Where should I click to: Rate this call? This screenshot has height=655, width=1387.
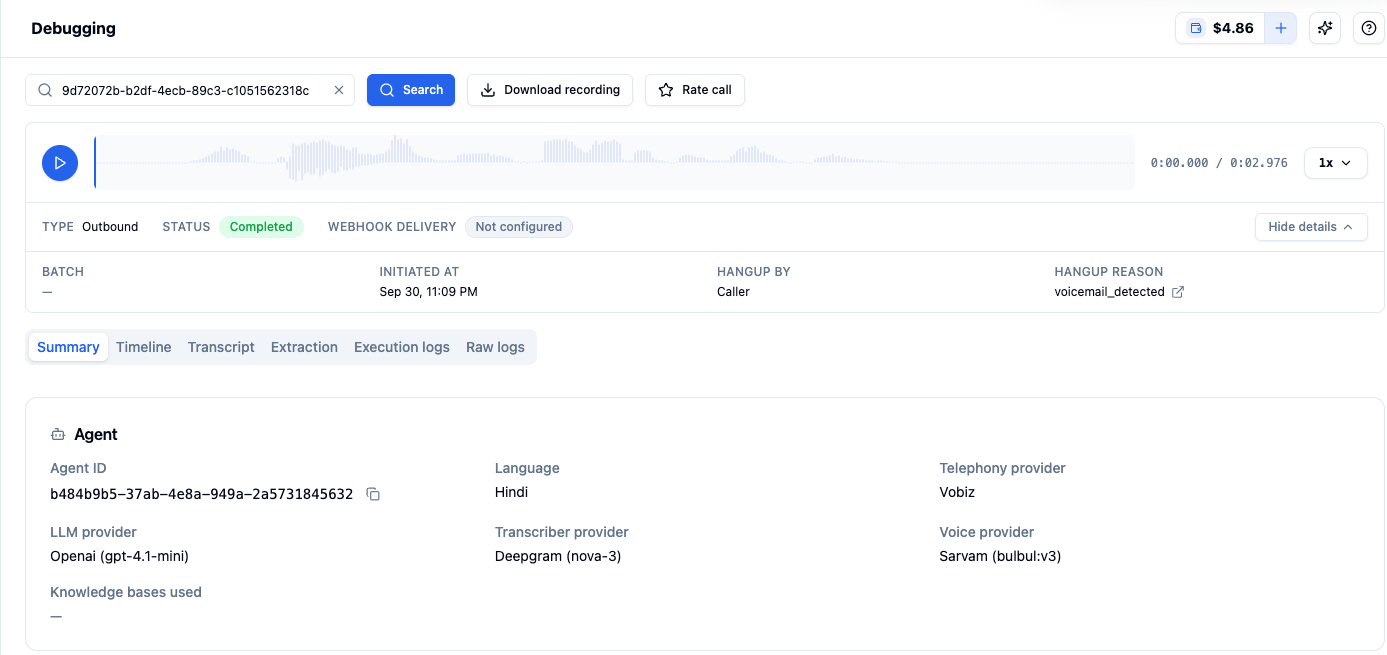click(695, 90)
